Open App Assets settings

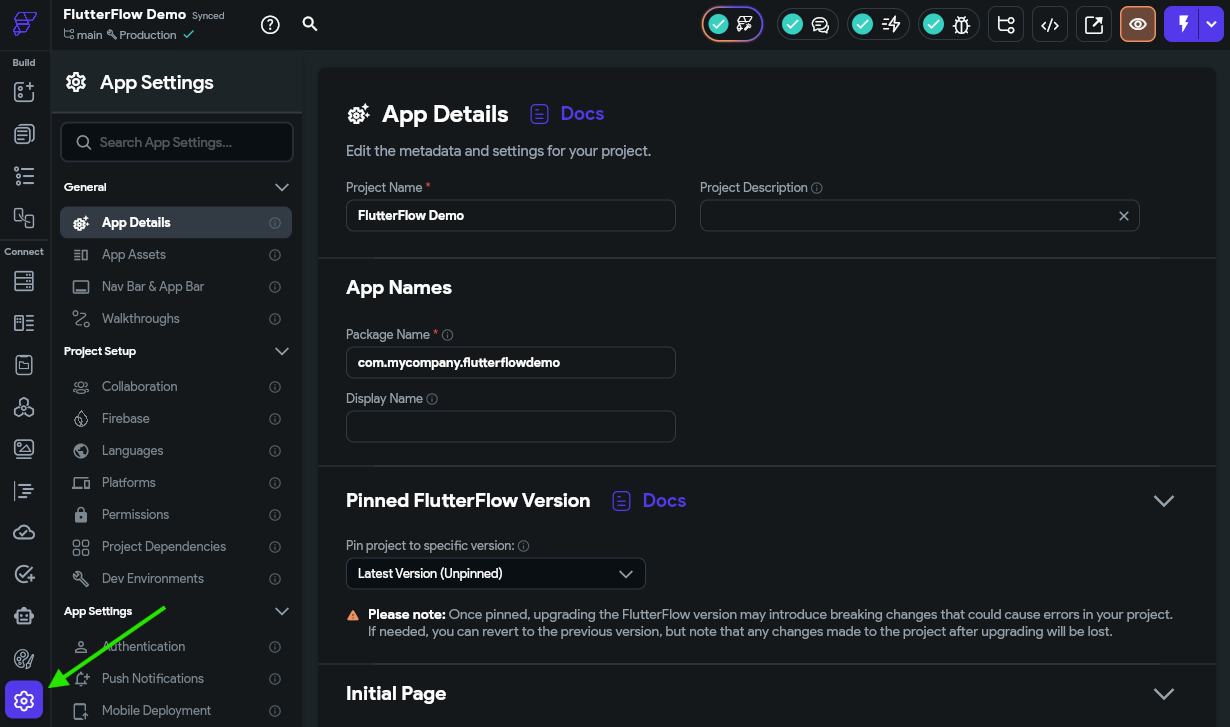pos(176,255)
